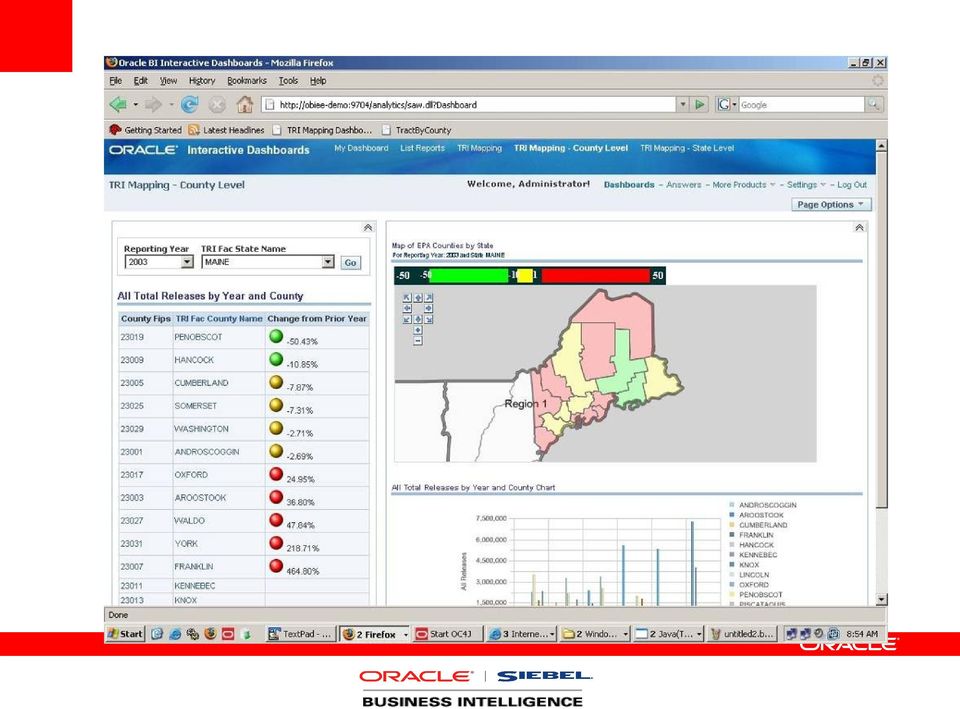
Task: Open the View menu
Action: pos(168,81)
